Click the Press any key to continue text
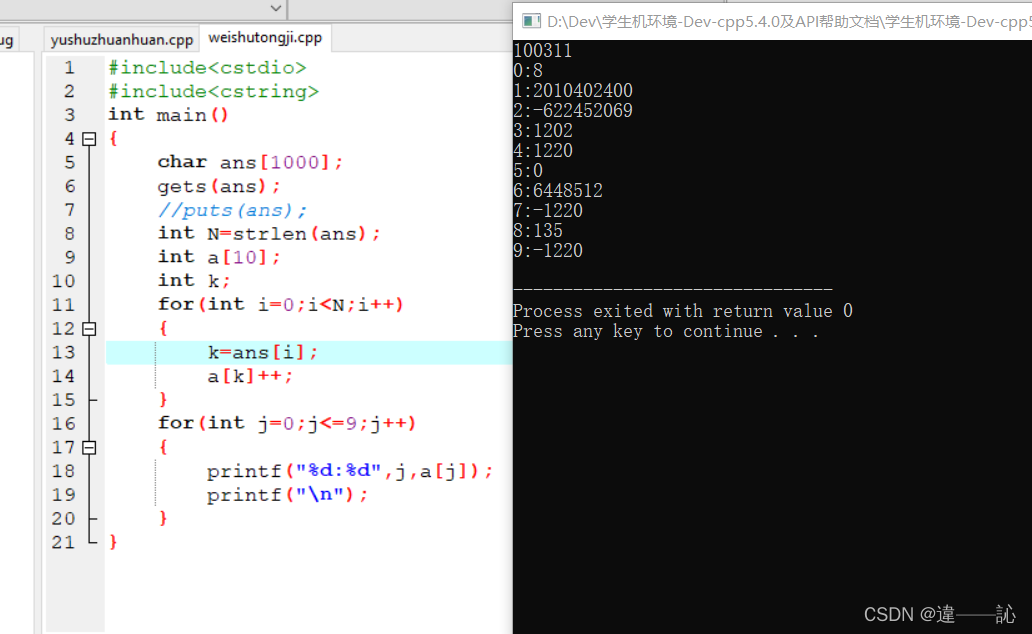The image size is (1032, 634). coord(665,331)
